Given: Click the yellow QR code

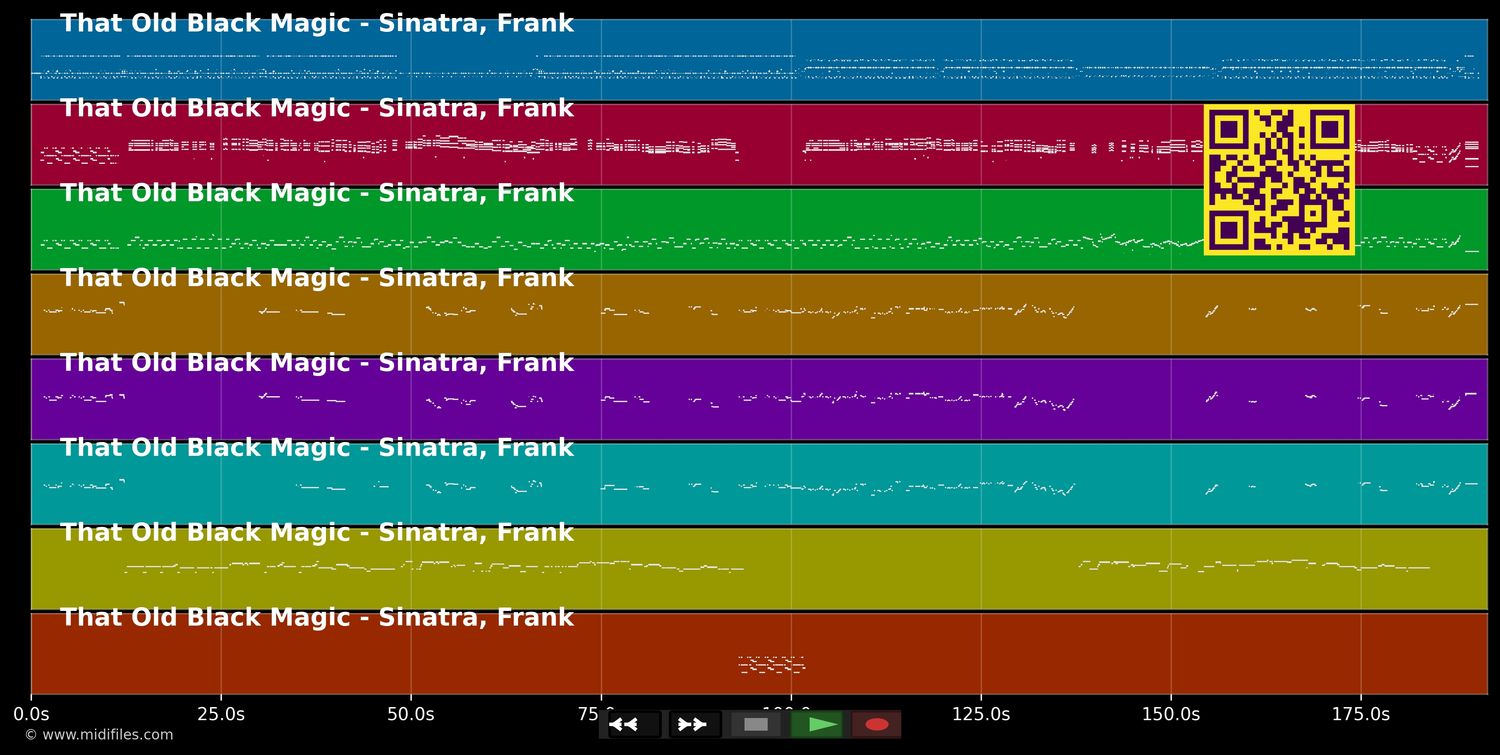Looking at the screenshot, I should click(x=1279, y=180).
